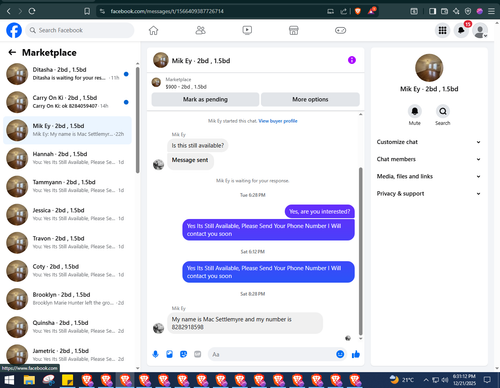
Task: Toggle the browser sidebar panel icon
Action: [x=432, y=11]
